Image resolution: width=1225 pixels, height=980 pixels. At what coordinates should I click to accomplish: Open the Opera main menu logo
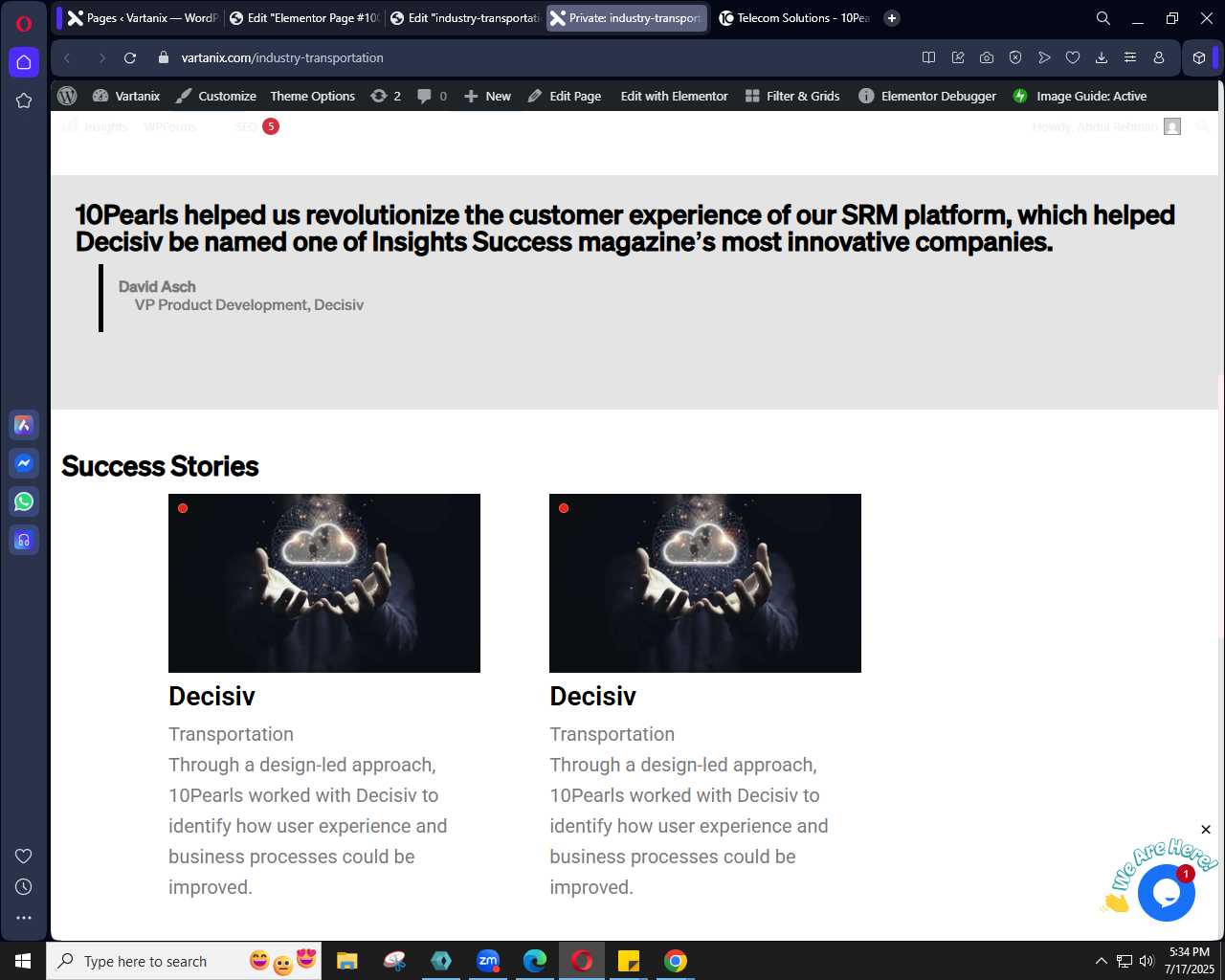24,23
